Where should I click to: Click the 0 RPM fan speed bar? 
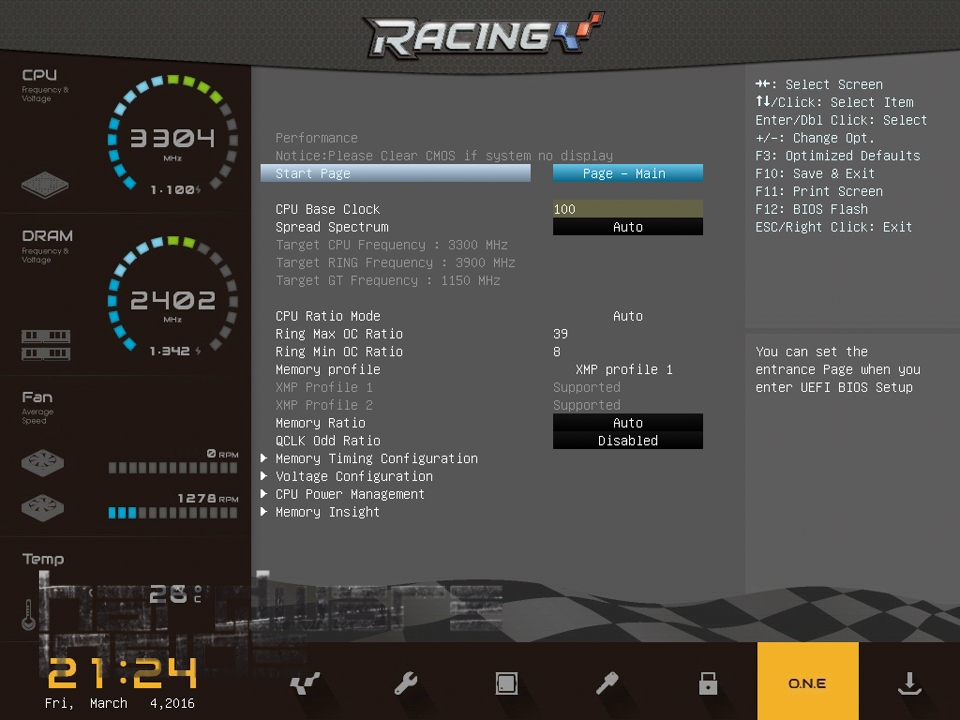click(x=173, y=468)
